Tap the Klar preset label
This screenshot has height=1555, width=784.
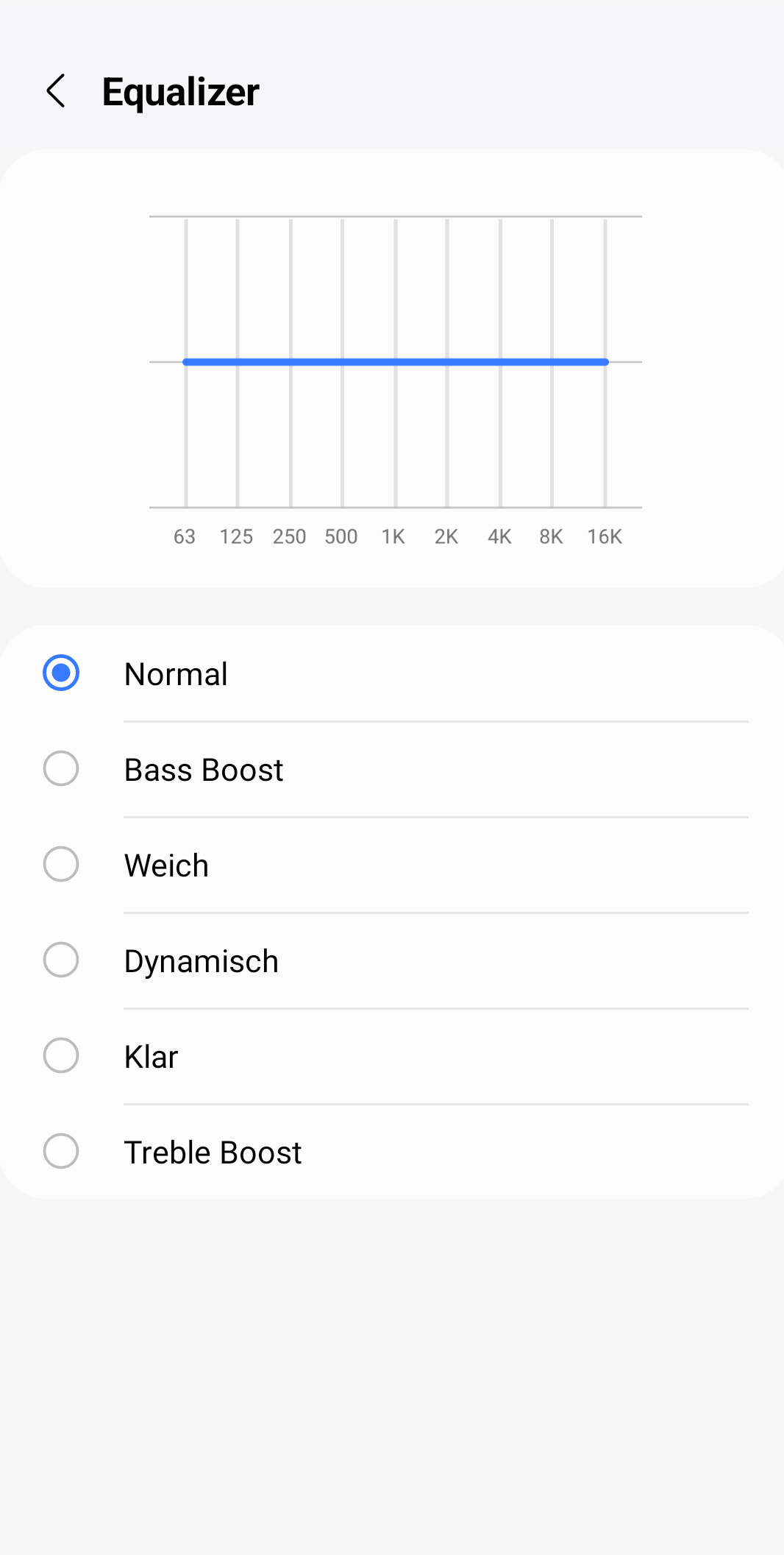pos(152,1058)
